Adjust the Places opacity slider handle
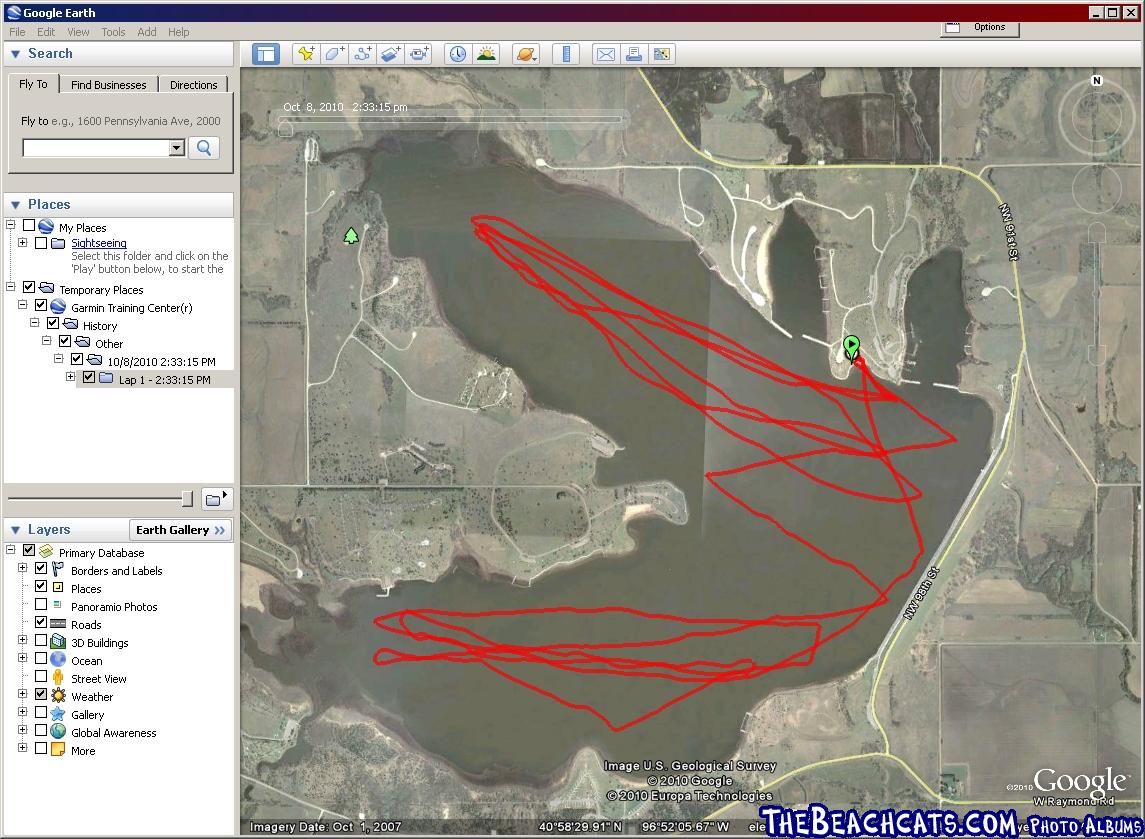Viewport: 1145px width, 839px height. [x=187, y=499]
